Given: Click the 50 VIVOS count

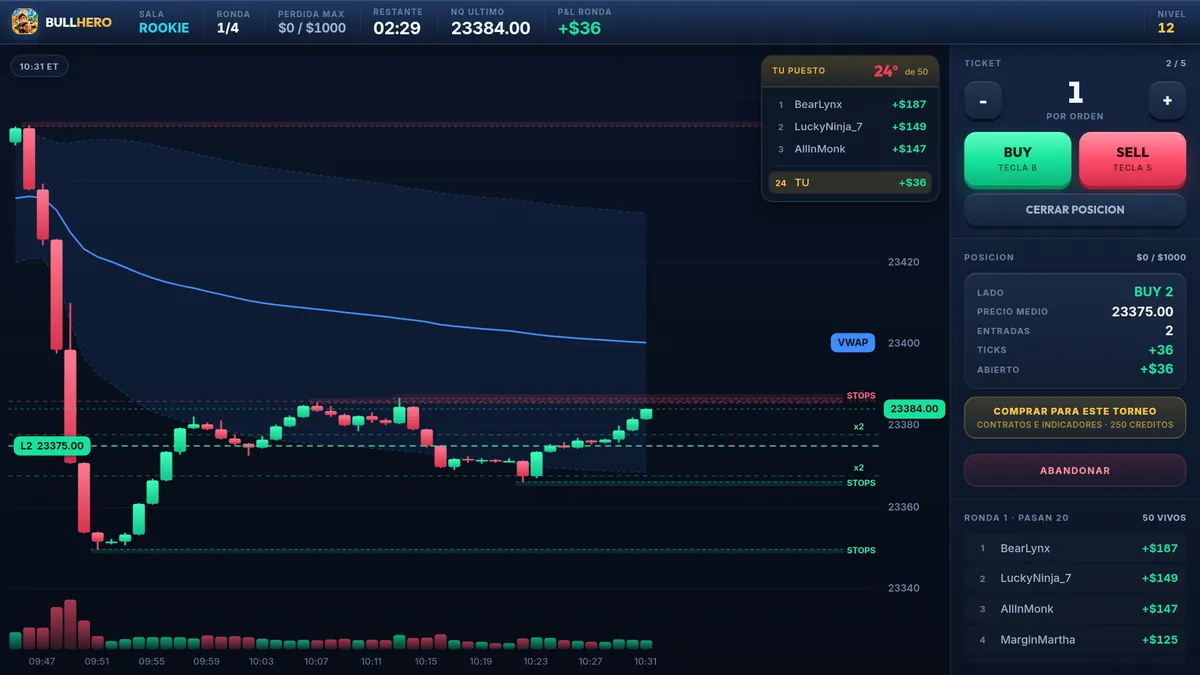Looking at the screenshot, I should [x=1164, y=518].
